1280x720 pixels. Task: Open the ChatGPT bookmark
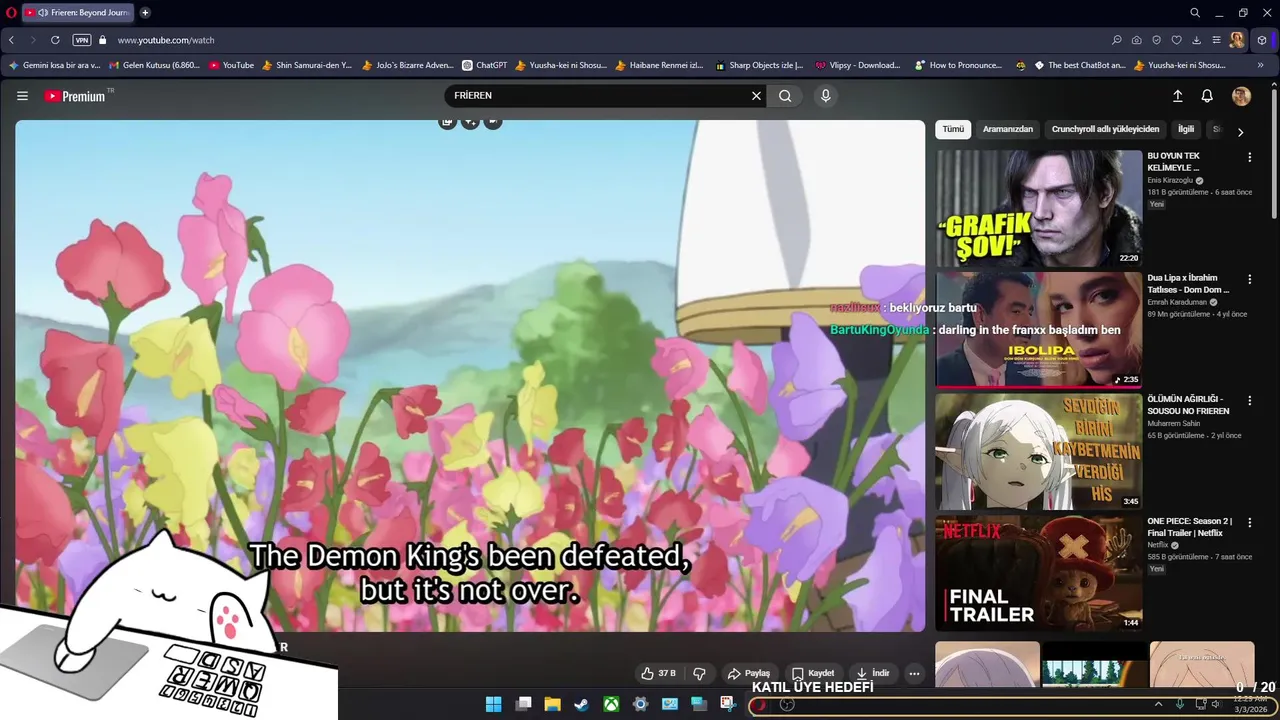click(485, 65)
